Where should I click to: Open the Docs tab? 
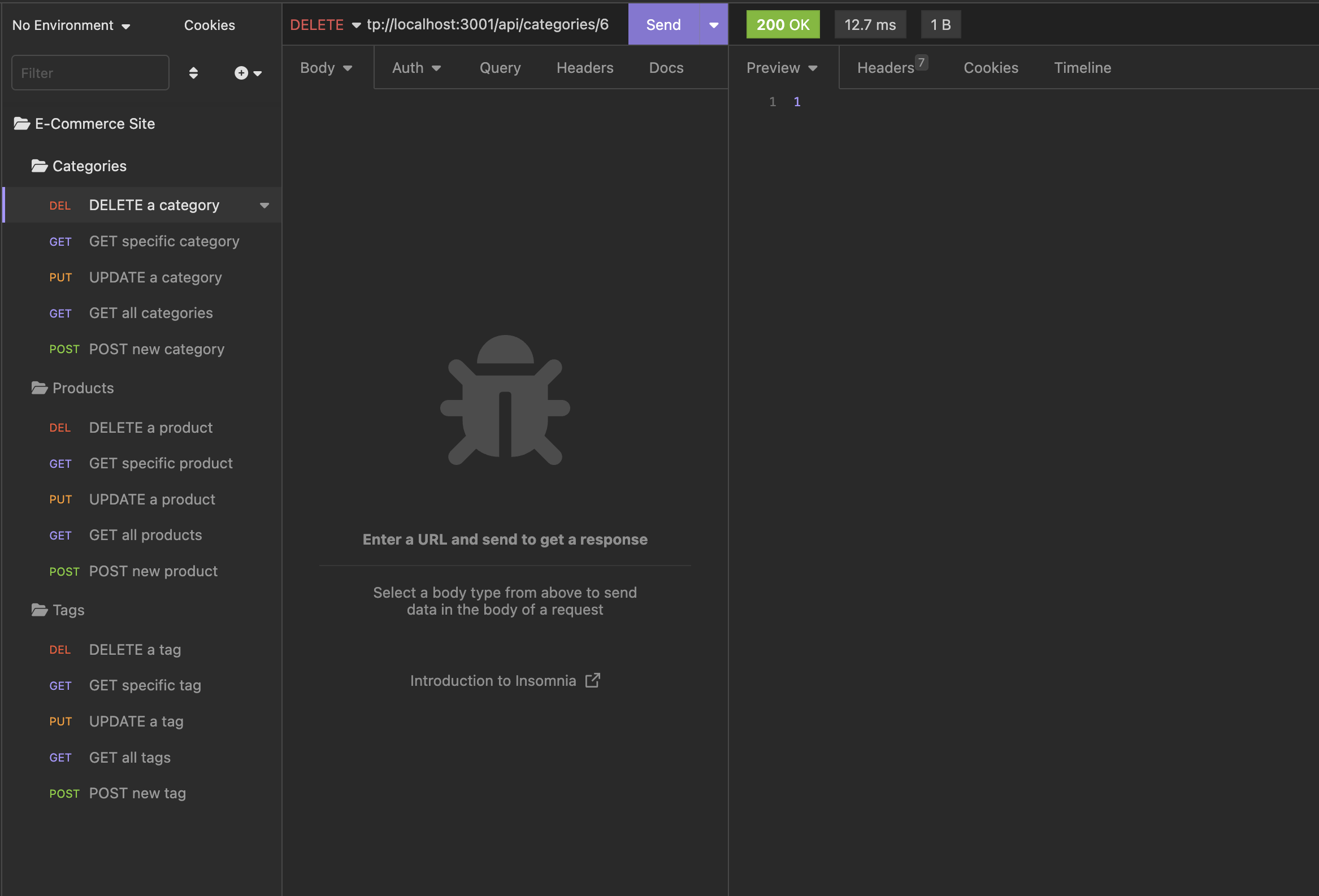666,68
